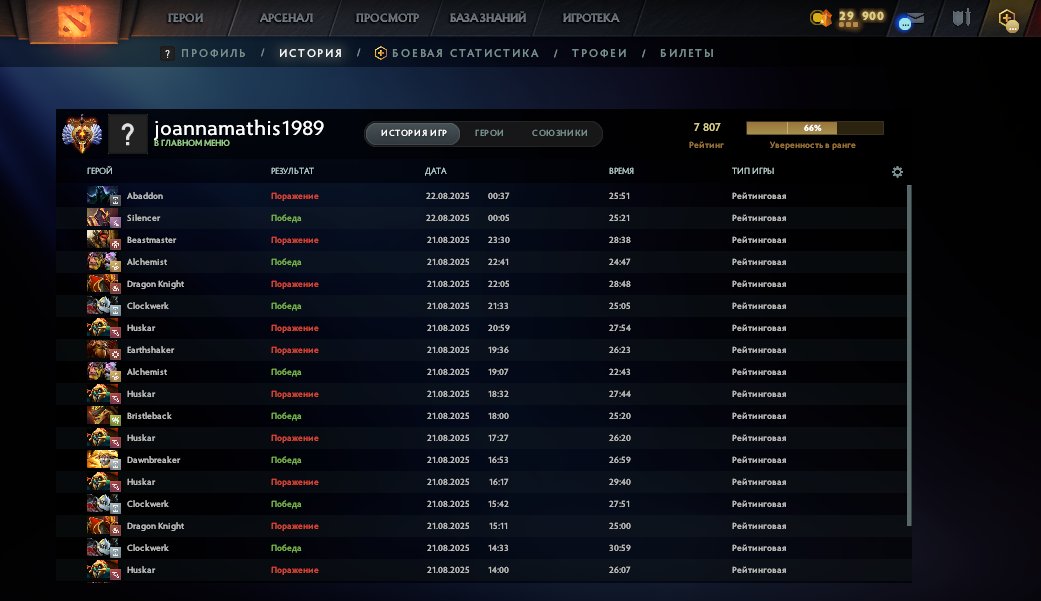Click the Dota Plus hexagon icon in header
This screenshot has height=601, width=1041.
[1006, 19]
